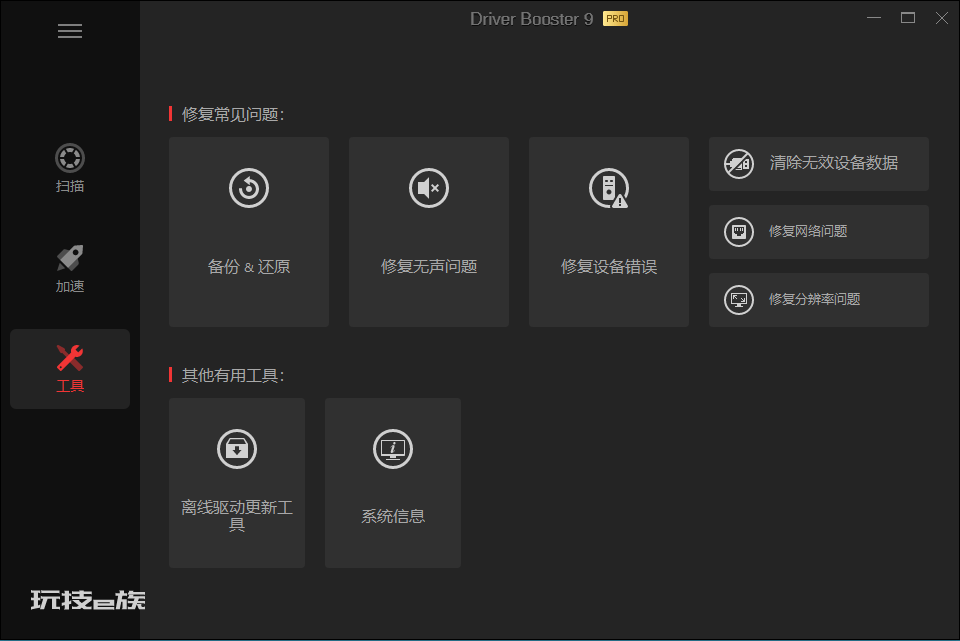Close the Driver Booster window
This screenshot has width=960, height=641.
click(x=942, y=18)
